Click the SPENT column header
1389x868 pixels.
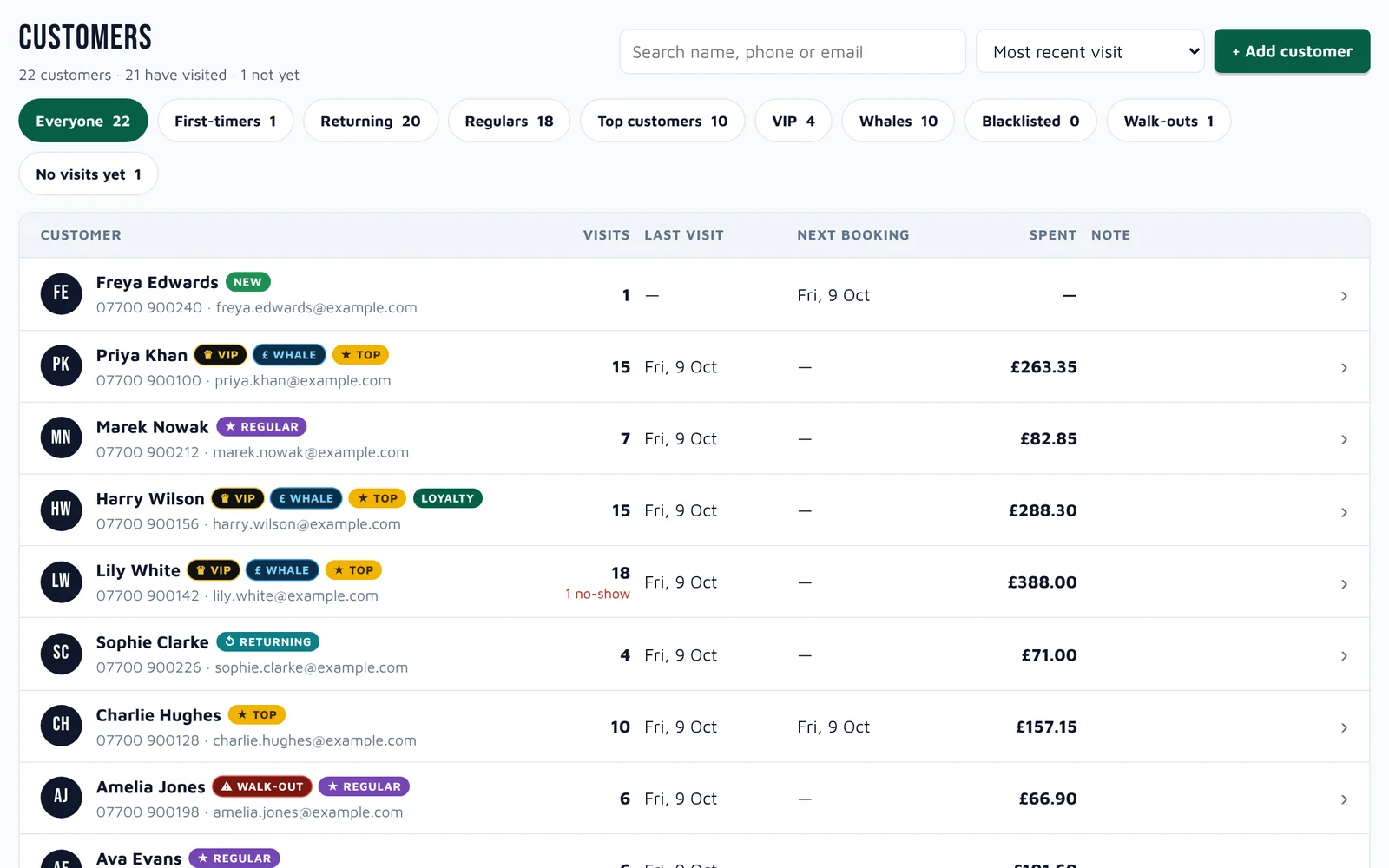1053,235
